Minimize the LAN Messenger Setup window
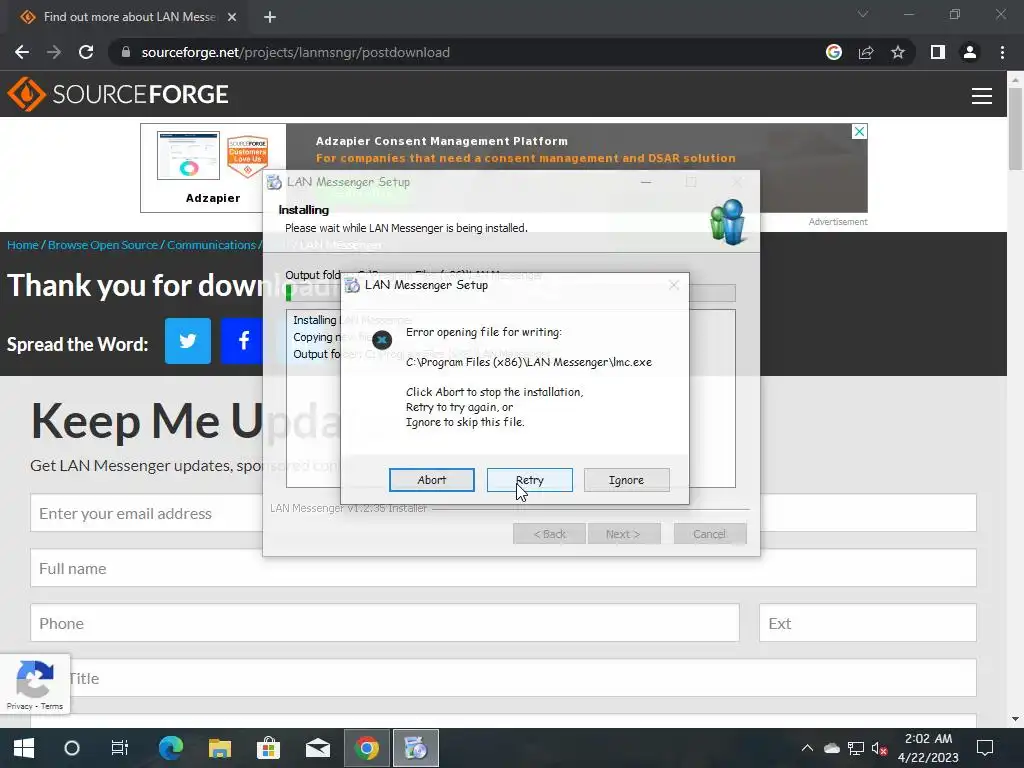This screenshot has height=768, width=1024. (646, 182)
